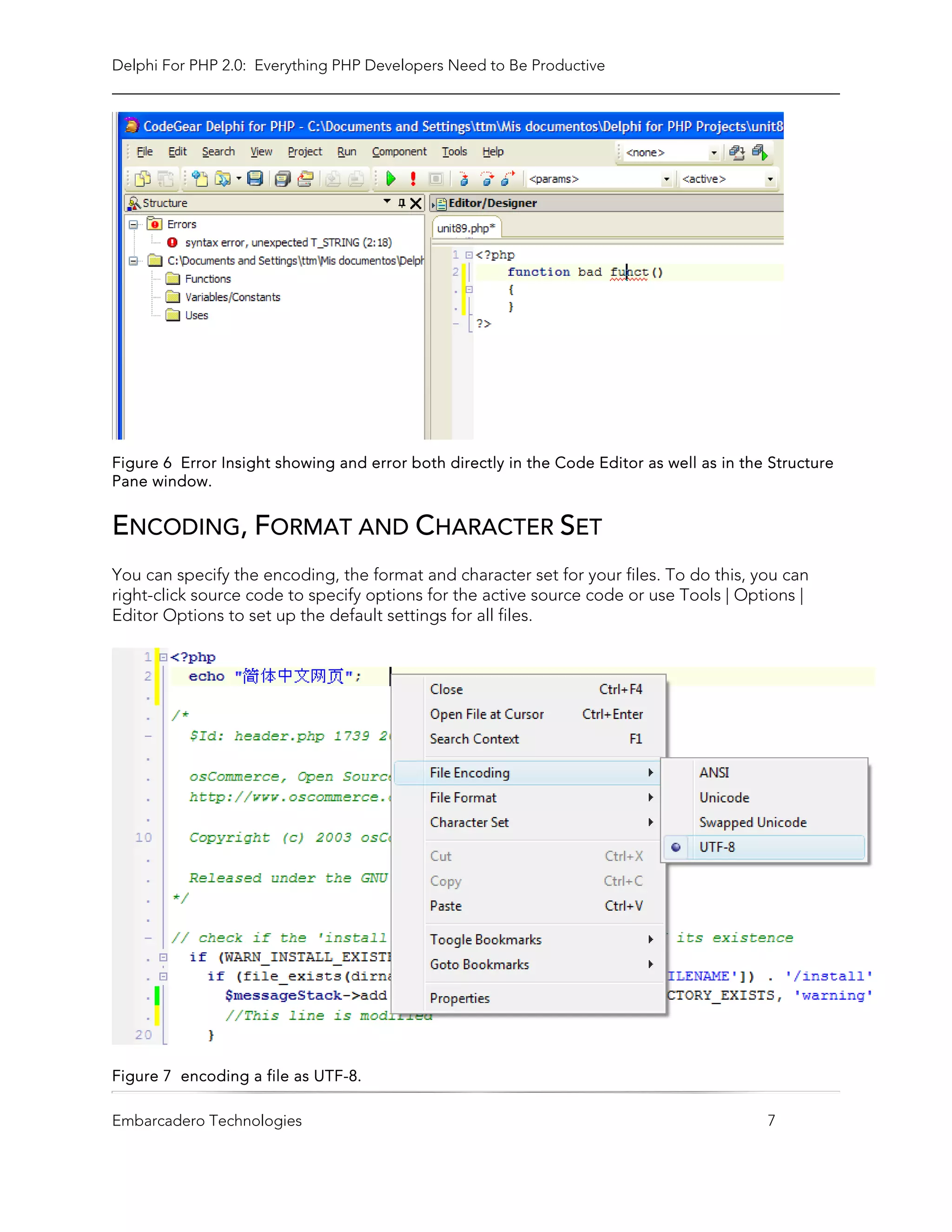Click the Variables/Constants folder icon
The image size is (952, 1232).
click(x=173, y=297)
